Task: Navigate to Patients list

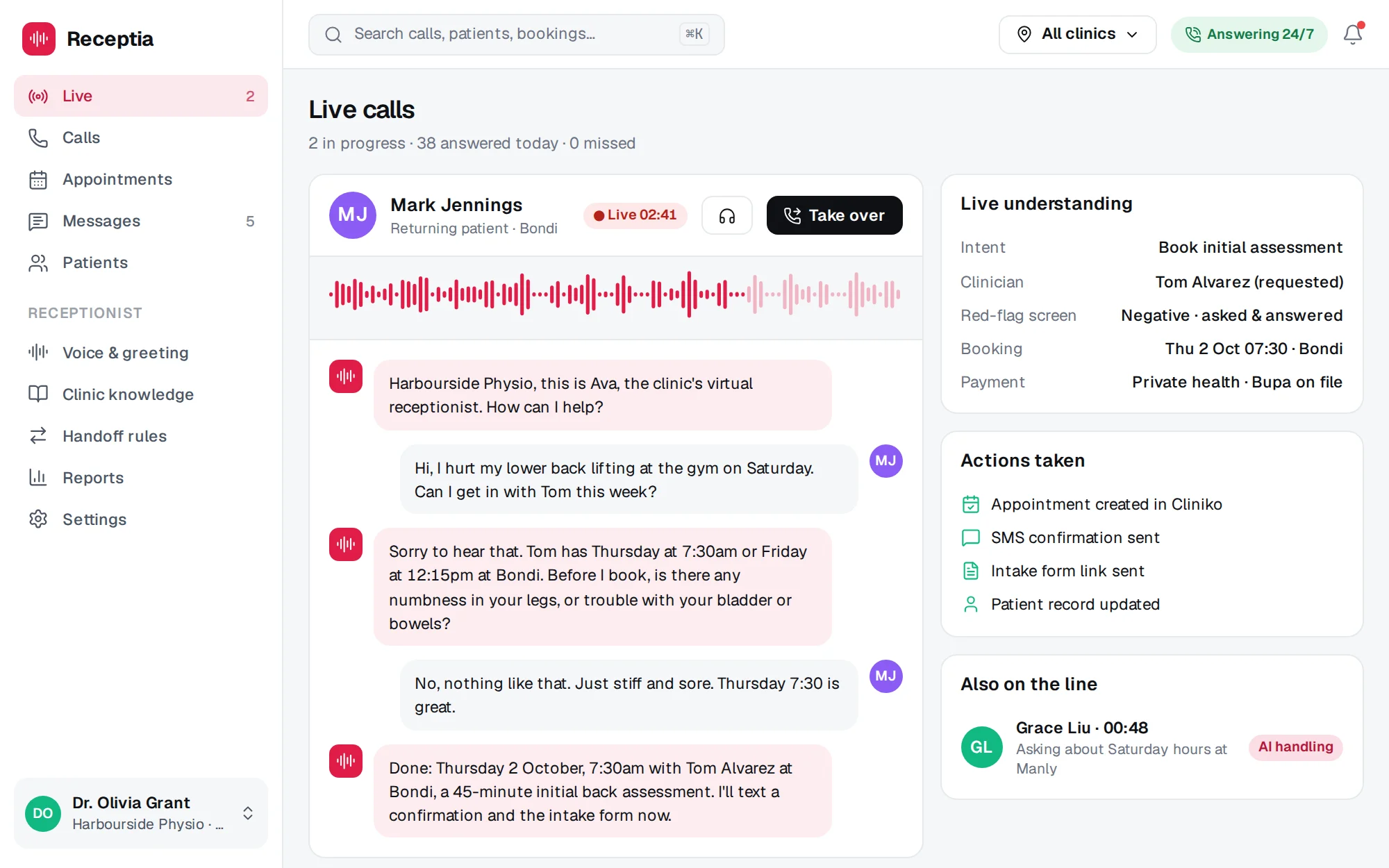Action: click(141, 262)
